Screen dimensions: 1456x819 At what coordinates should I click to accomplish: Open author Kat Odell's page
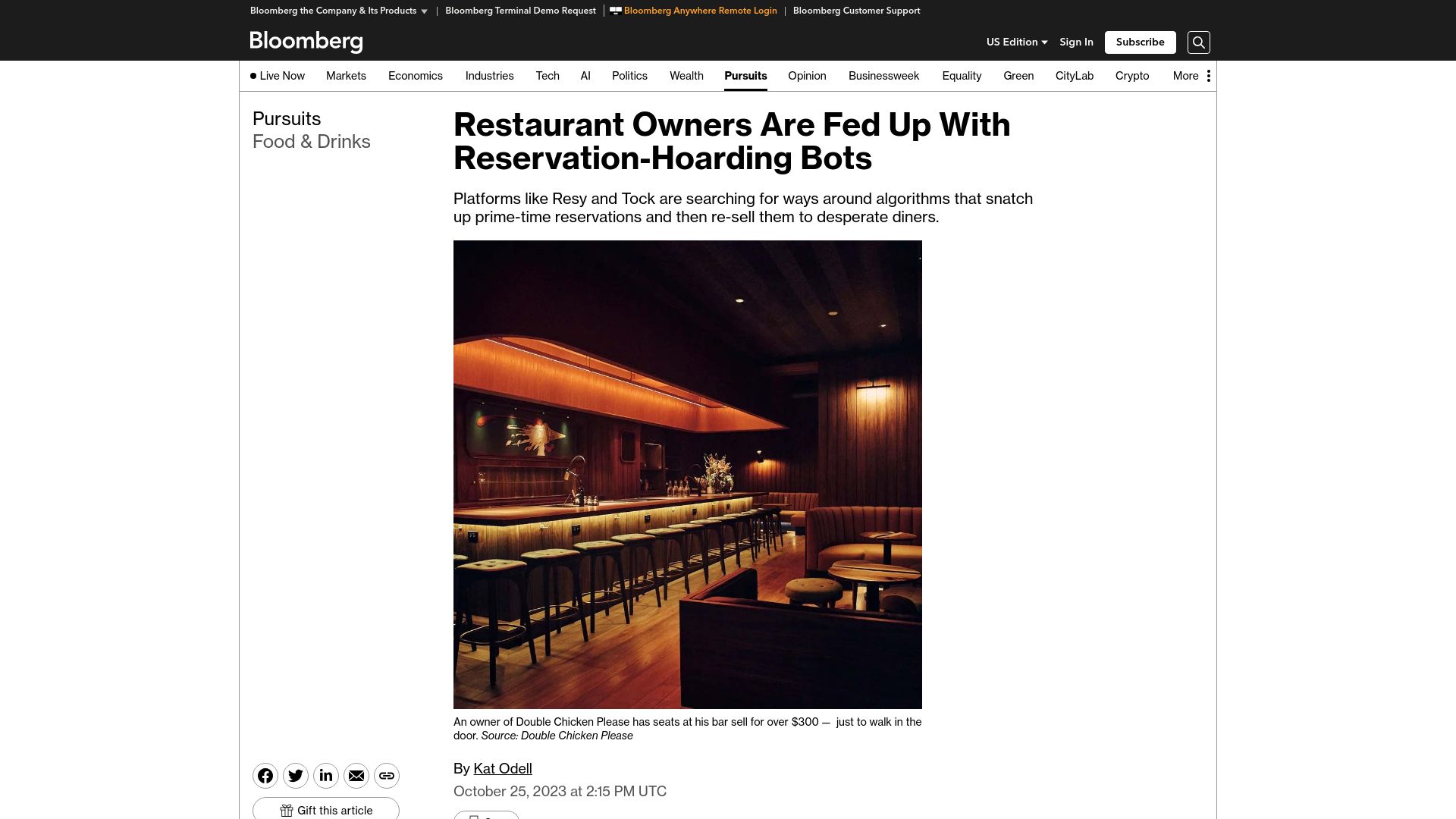tap(503, 769)
